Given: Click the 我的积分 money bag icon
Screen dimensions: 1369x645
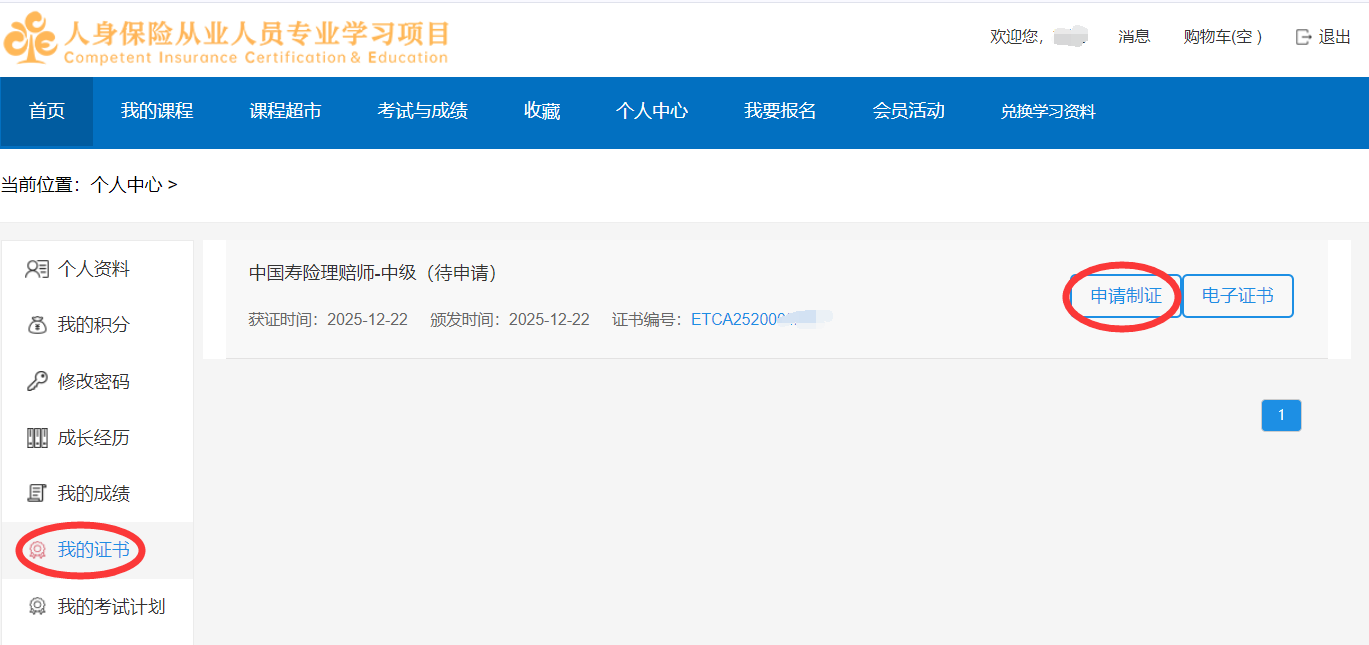Looking at the screenshot, I should [x=37, y=325].
